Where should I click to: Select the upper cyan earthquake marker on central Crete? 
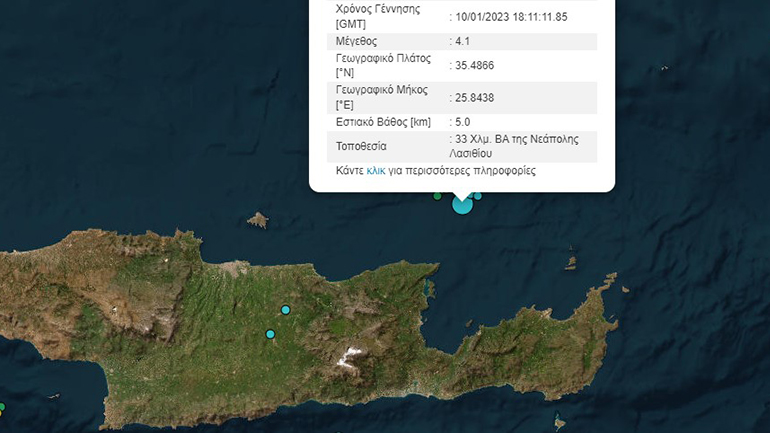[285, 310]
